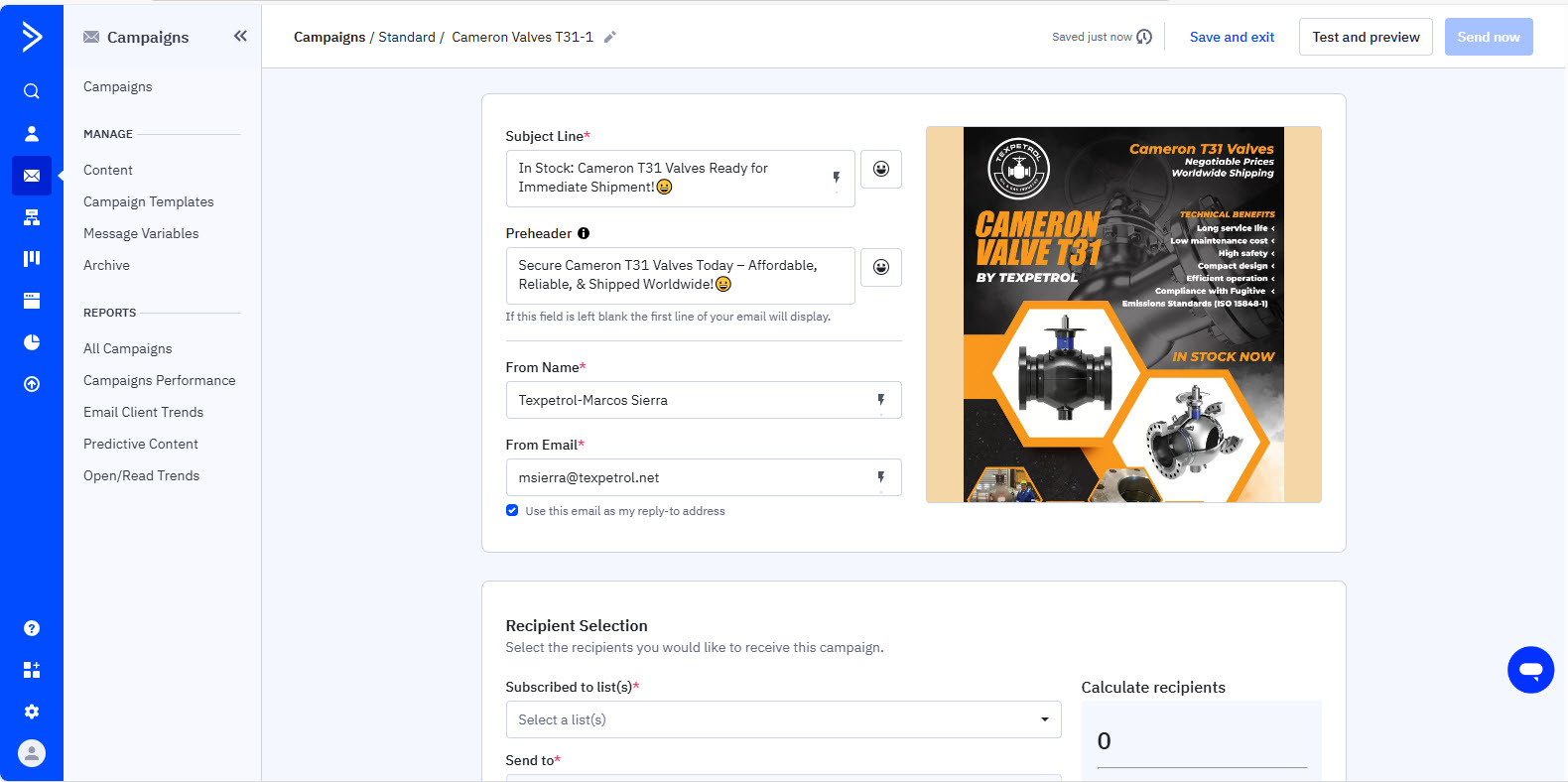Insert emoji into the Preheader

[881, 267]
